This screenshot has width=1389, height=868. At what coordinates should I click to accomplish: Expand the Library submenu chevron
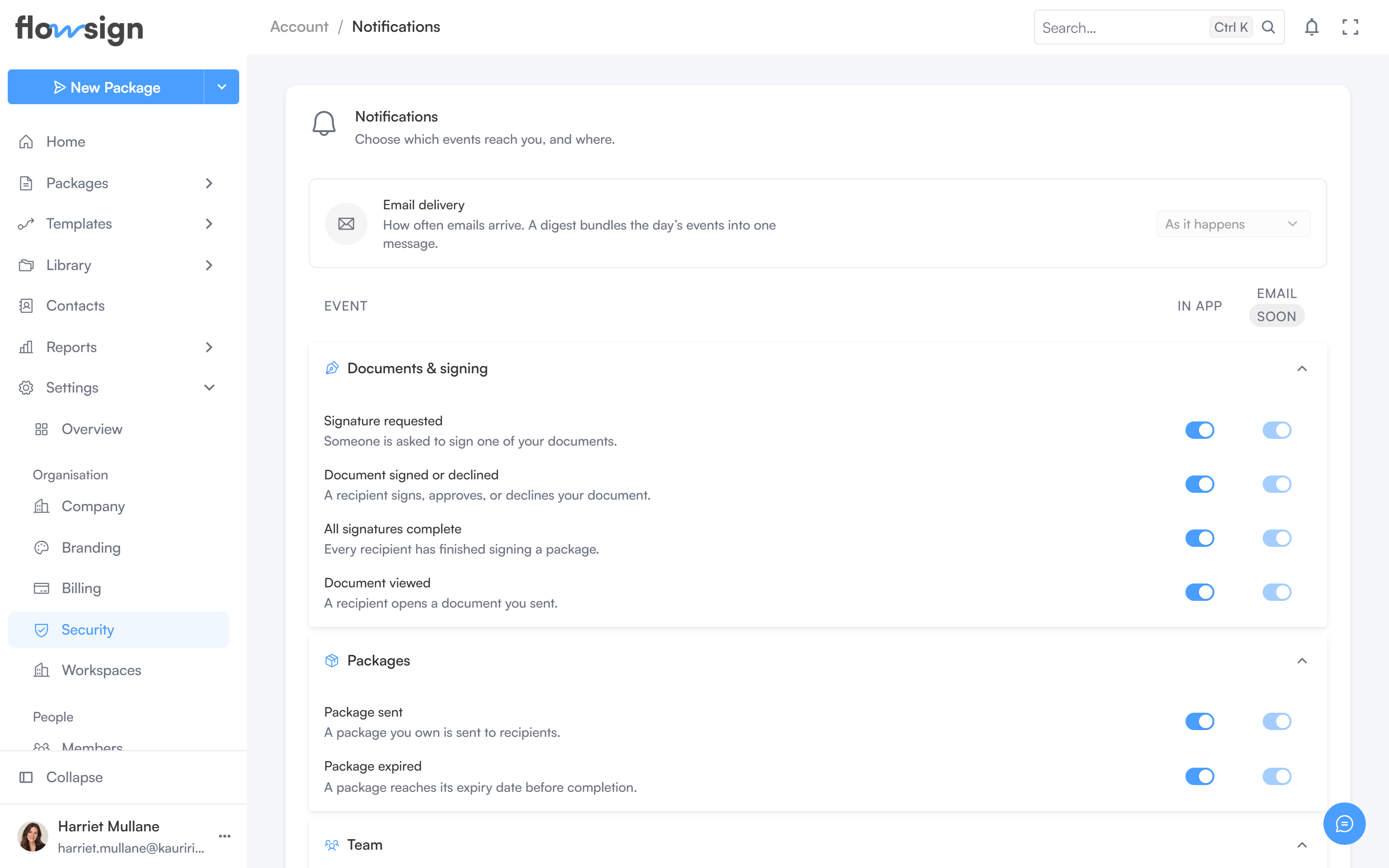[209, 265]
